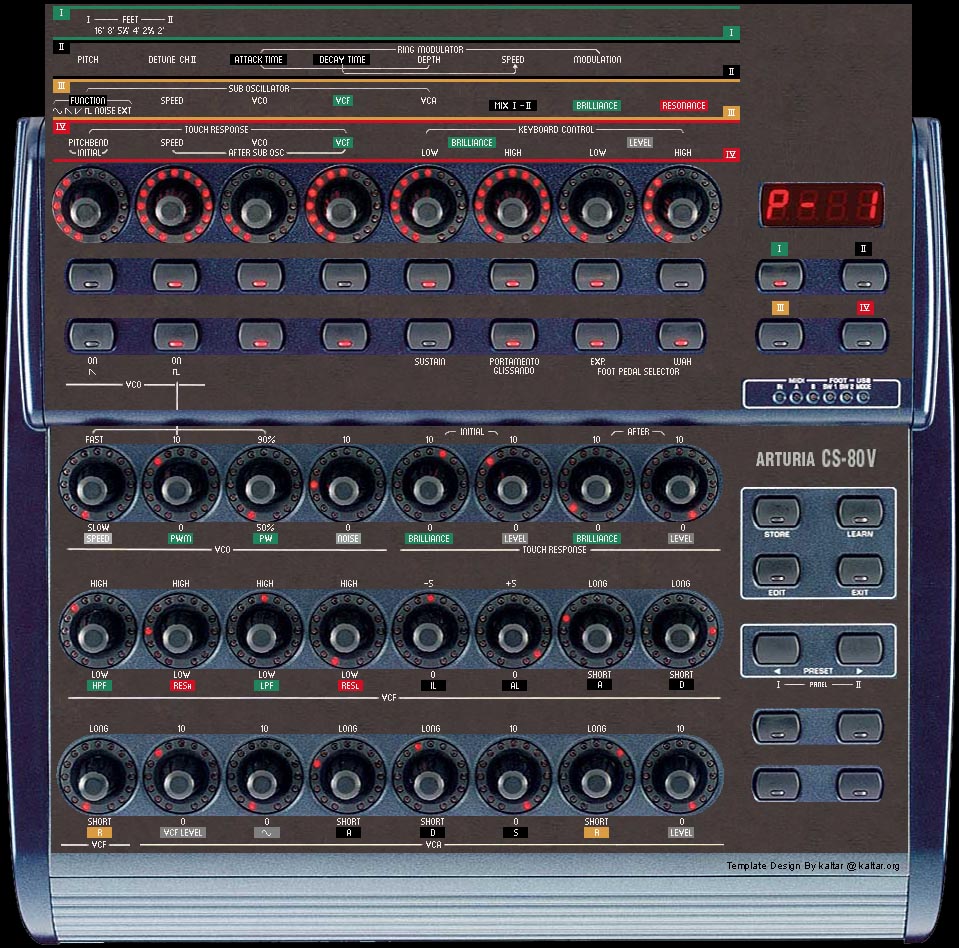The width and height of the screenshot is (959, 948).
Task: Click the top encoder below RESONANCE label
Action: tap(682, 205)
